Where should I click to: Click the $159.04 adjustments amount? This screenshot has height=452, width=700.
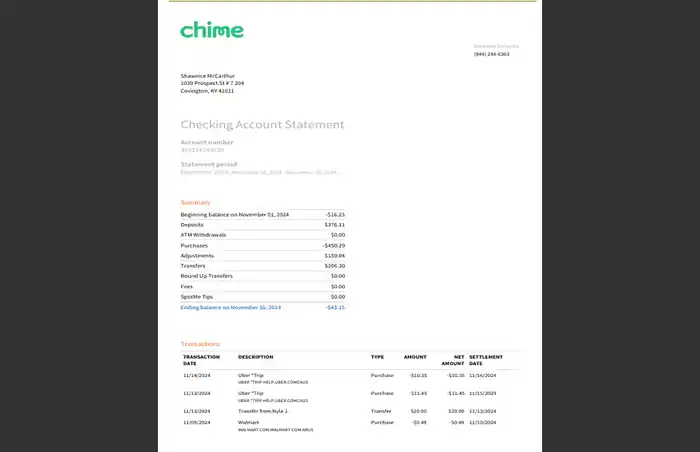[335, 256]
